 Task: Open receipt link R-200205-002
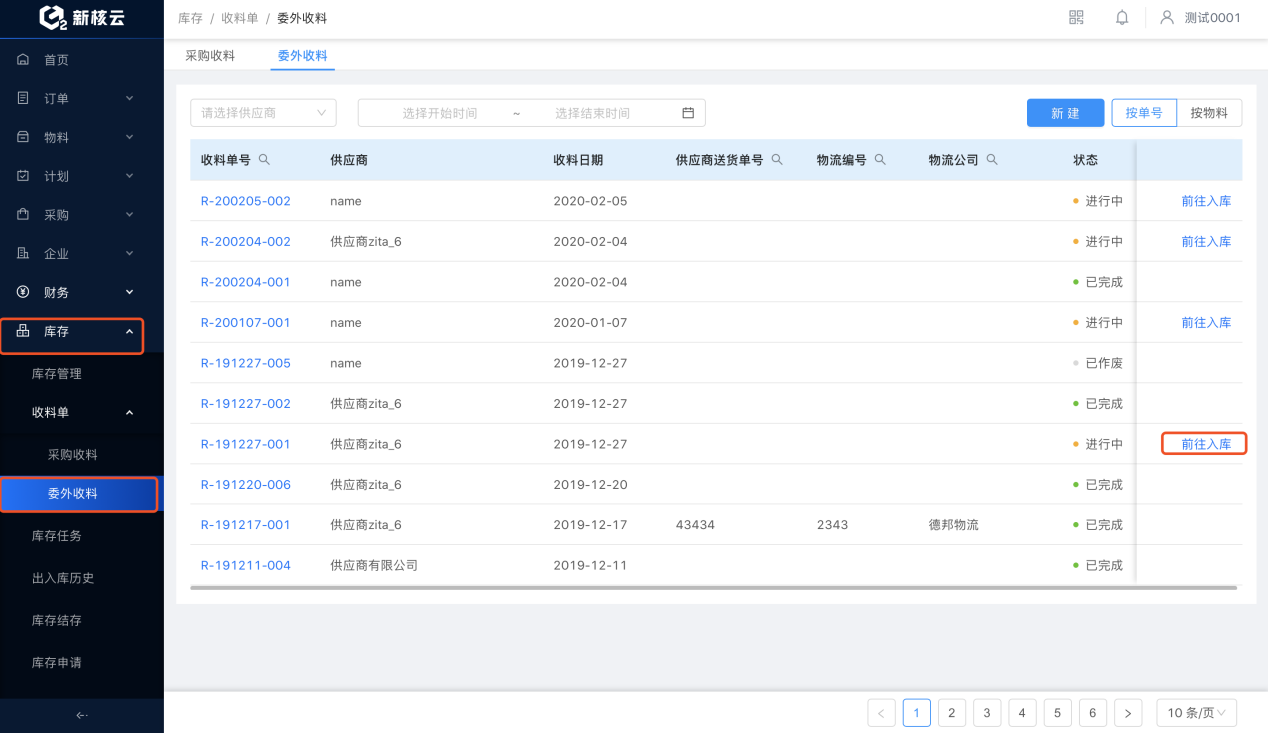(x=246, y=201)
